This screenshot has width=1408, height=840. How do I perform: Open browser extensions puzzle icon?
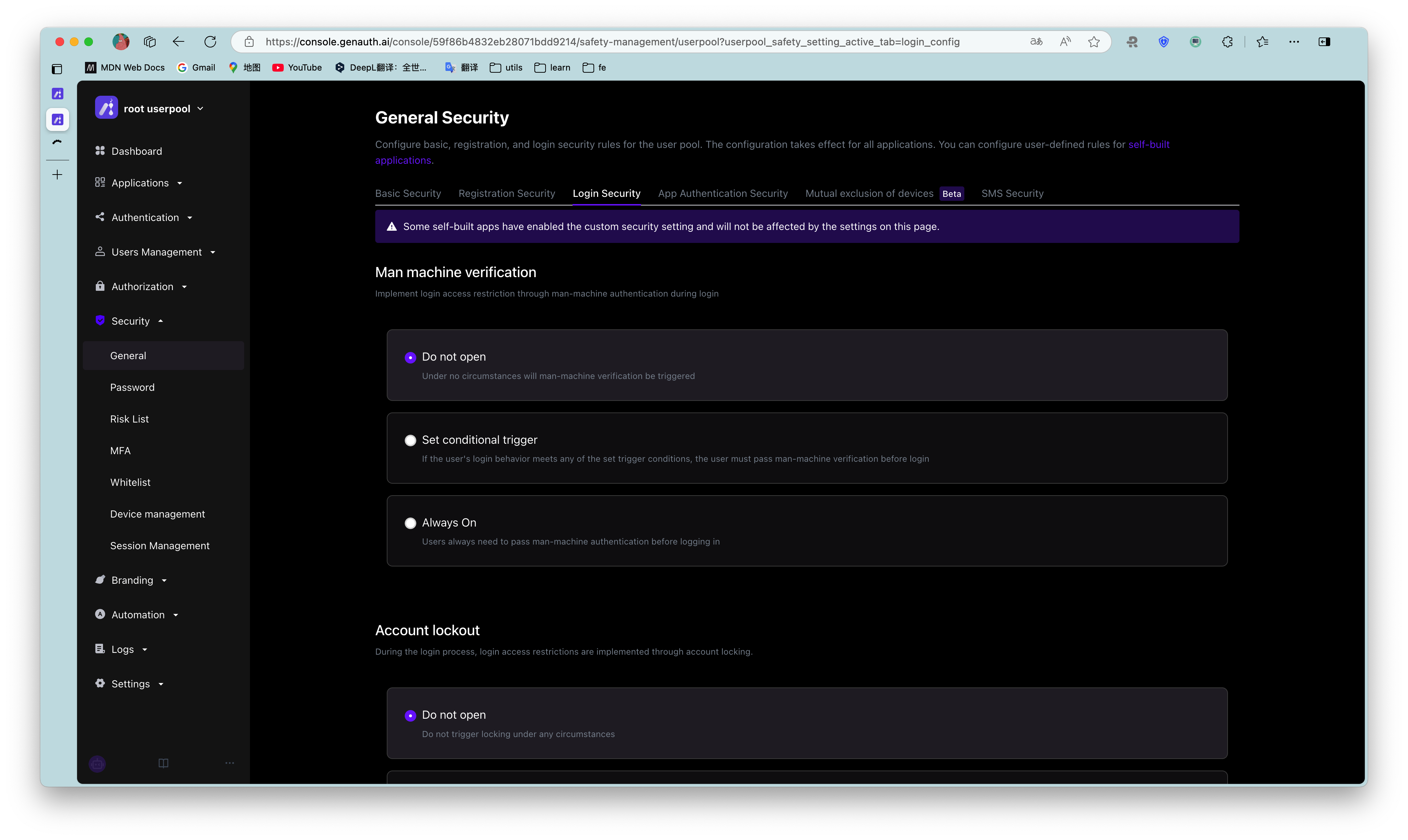coord(1227,42)
